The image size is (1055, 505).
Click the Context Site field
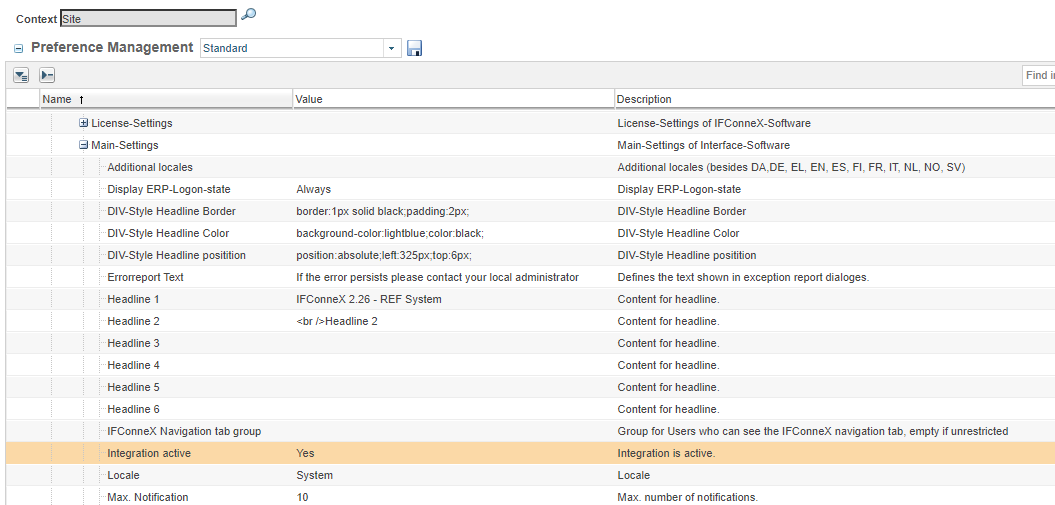(148, 18)
